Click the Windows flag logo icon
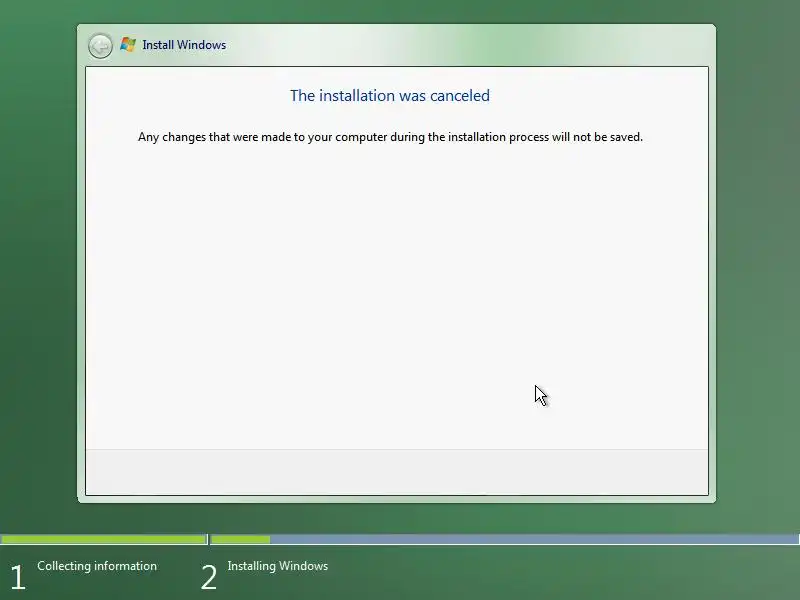This screenshot has width=800, height=600. tap(128, 45)
